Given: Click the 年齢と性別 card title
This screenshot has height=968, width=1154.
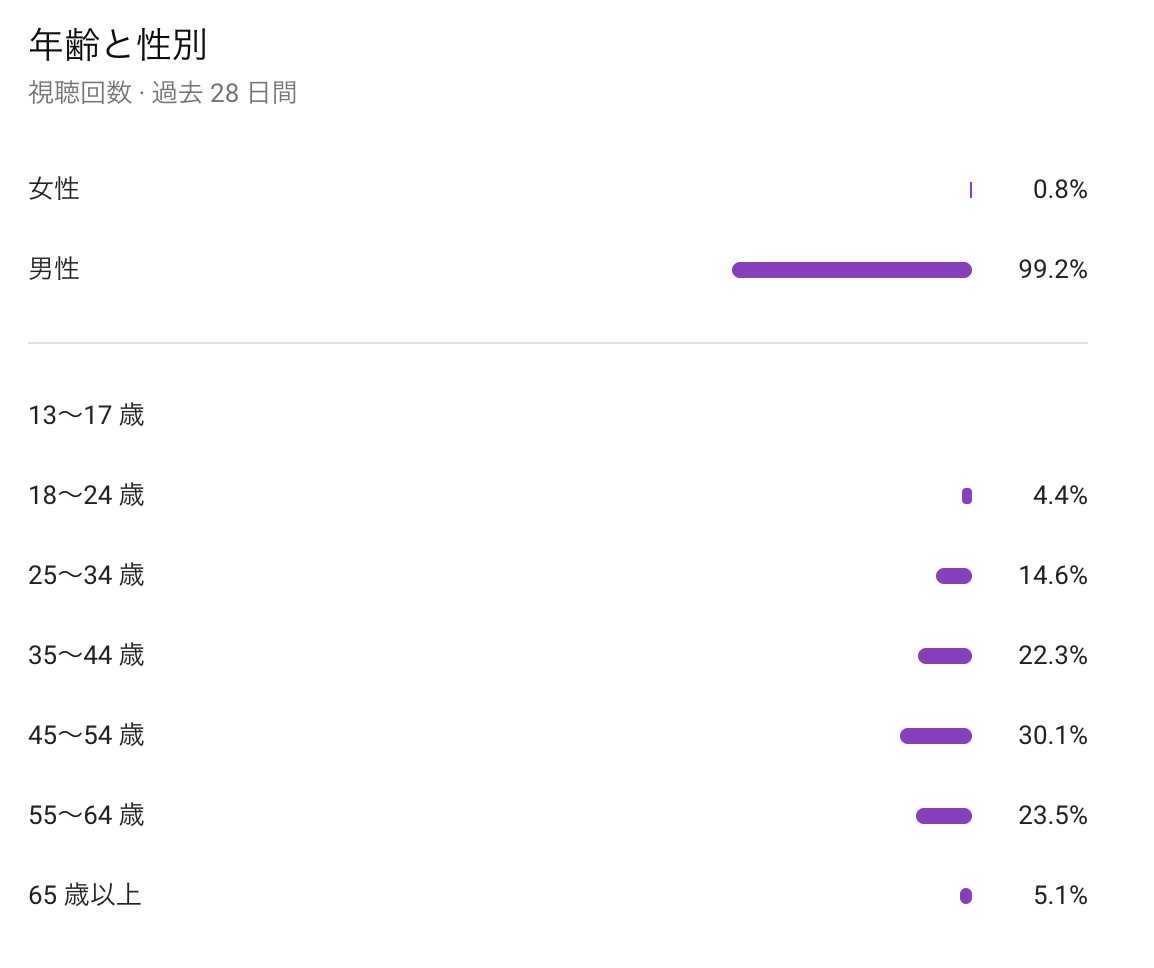Looking at the screenshot, I should pyautogui.click(x=118, y=46).
